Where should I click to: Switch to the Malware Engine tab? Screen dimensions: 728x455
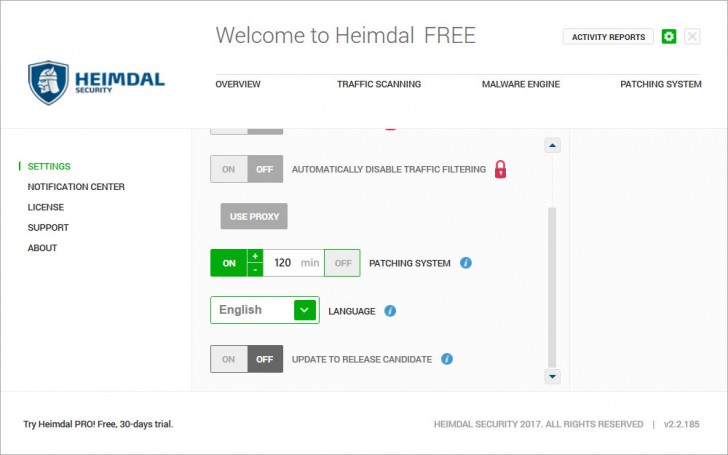[520, 84]
